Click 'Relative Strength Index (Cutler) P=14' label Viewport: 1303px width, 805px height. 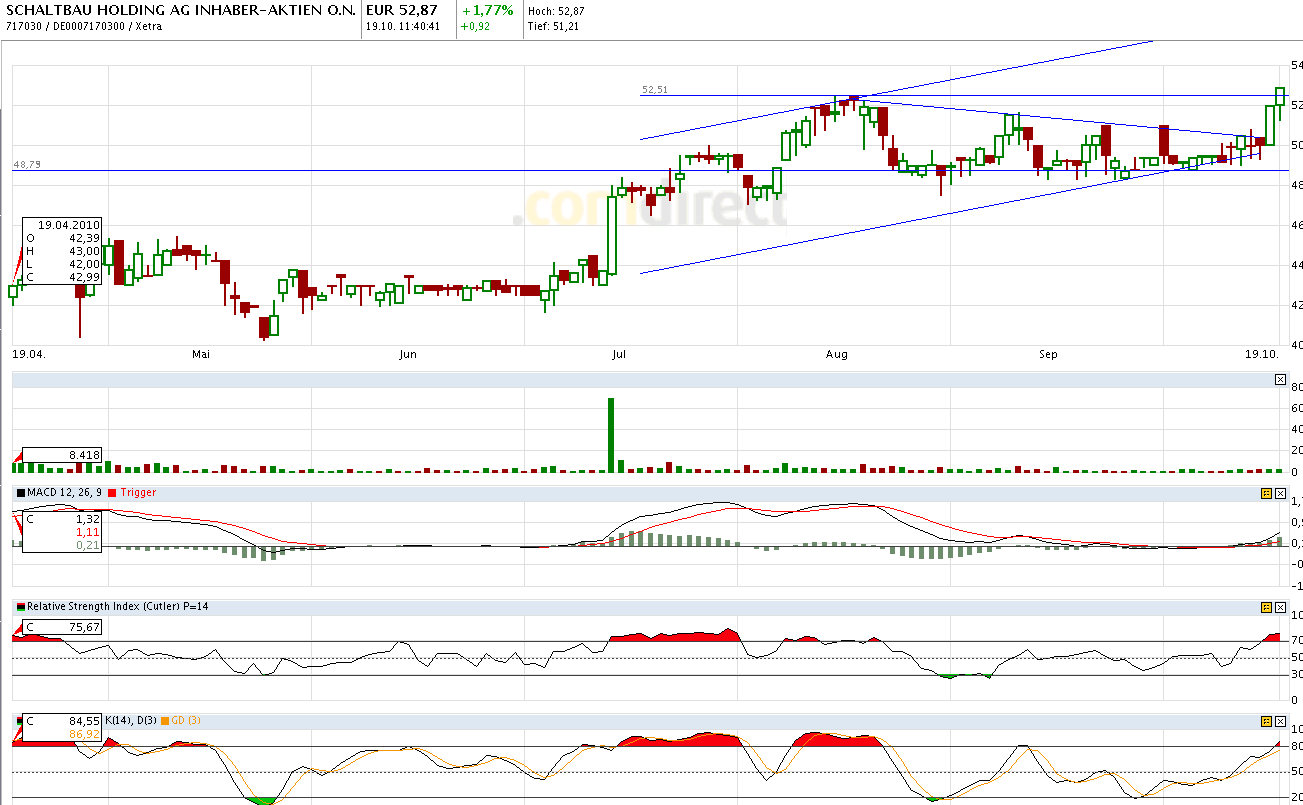click(120, 607)
